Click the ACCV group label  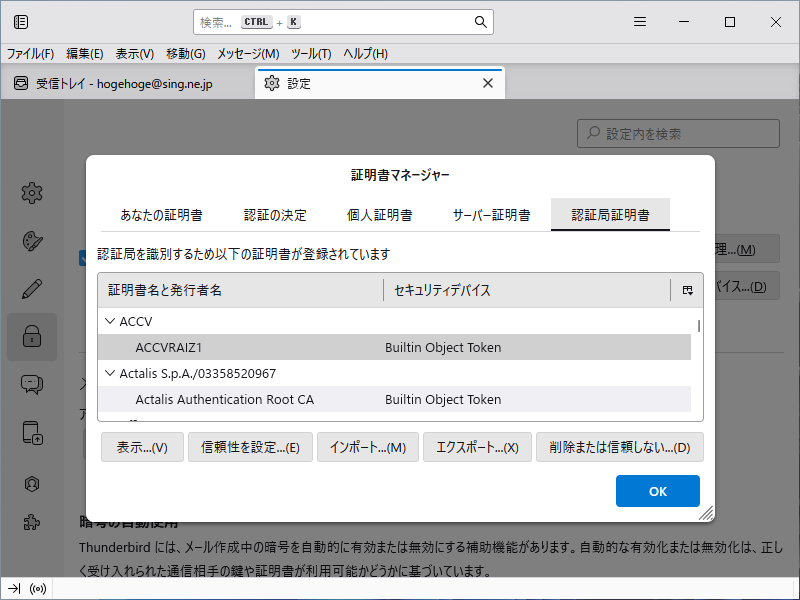tap(136, 321)
